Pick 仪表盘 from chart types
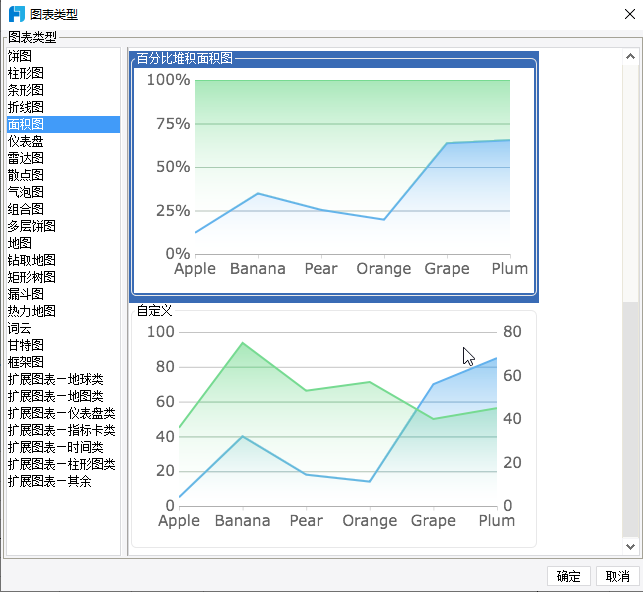 point(64,141)
